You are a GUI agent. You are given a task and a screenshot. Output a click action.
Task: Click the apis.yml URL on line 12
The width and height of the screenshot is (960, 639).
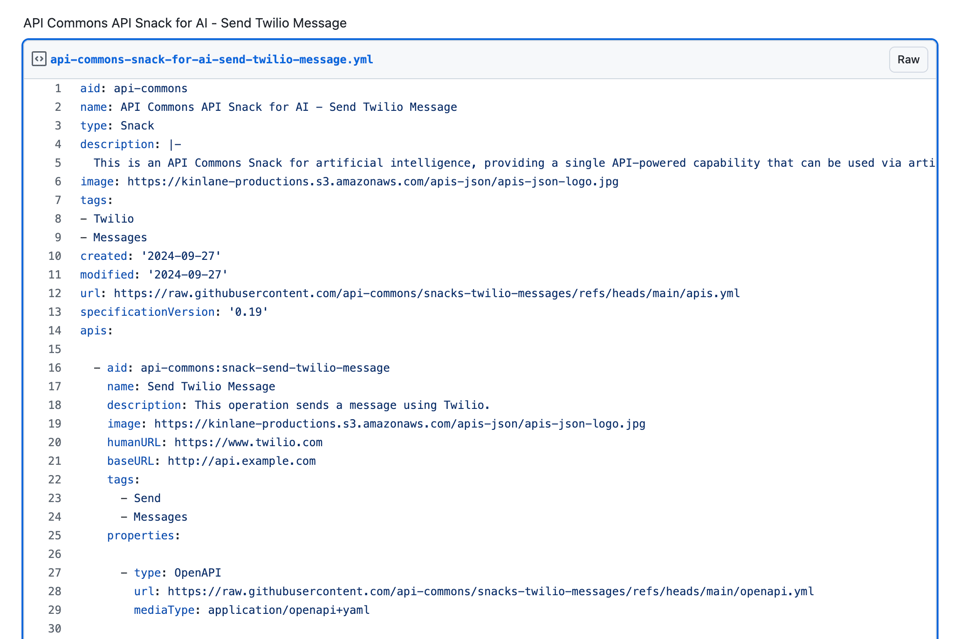click(x=426, y=293)
